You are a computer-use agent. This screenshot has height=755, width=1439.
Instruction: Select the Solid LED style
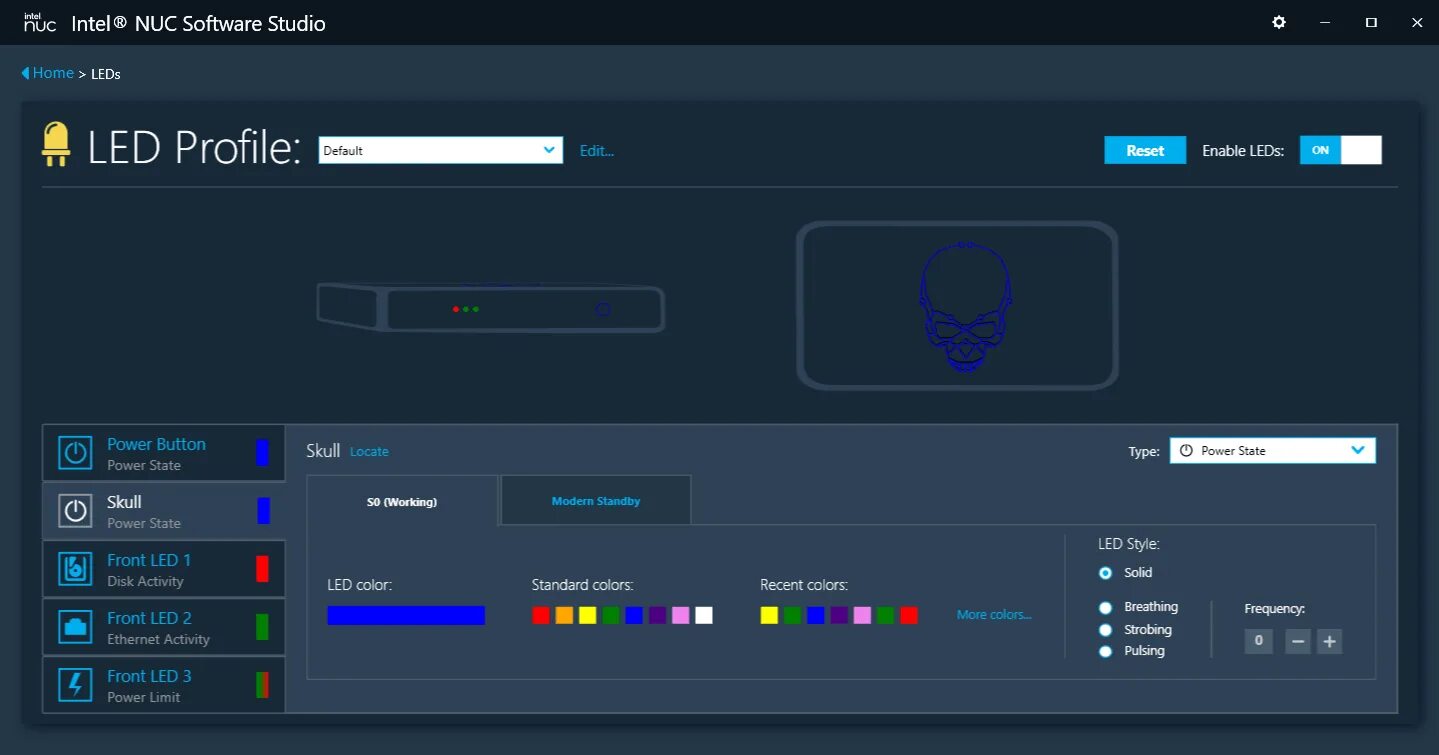click(1105, 573)
